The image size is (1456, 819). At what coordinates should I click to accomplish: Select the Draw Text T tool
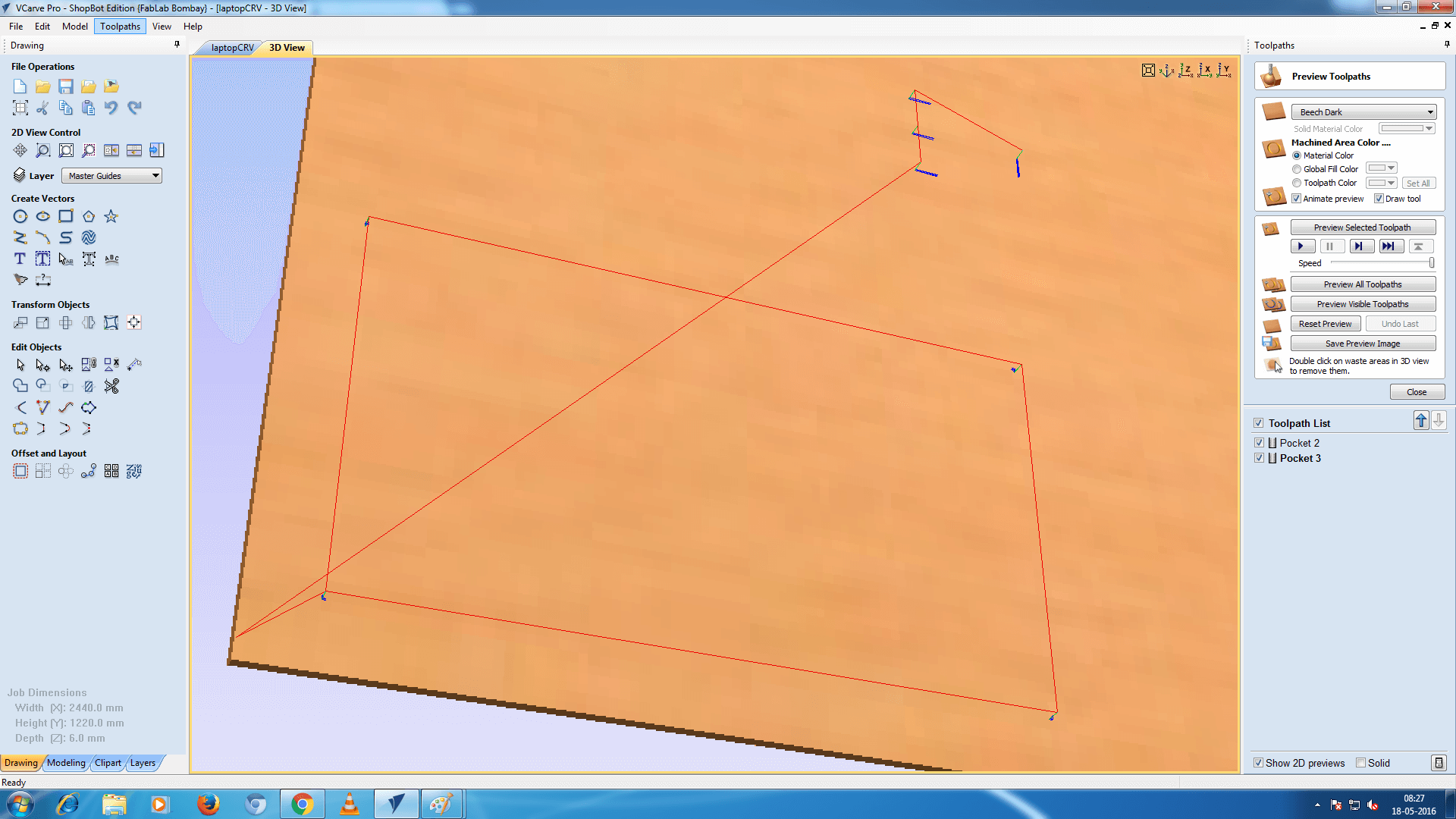(20, 259)
